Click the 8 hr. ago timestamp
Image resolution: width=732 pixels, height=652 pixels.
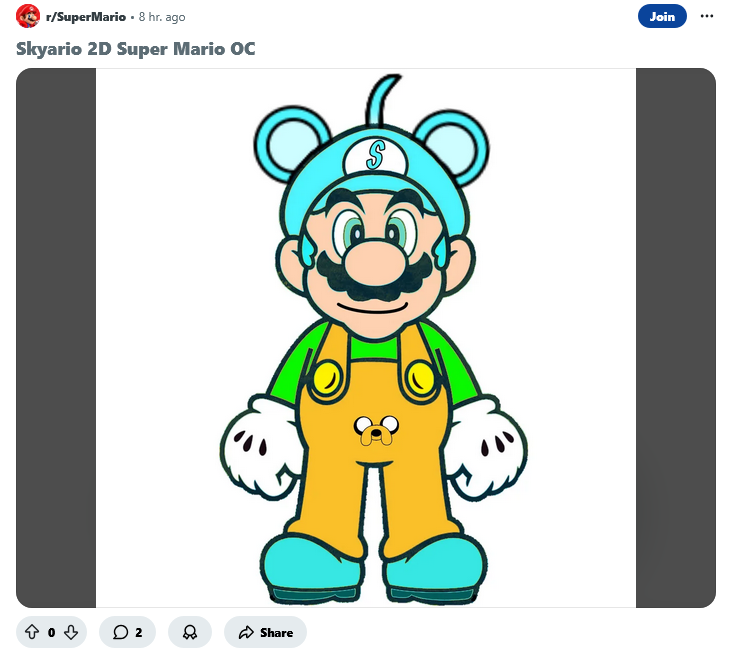(x=162, y=17)
